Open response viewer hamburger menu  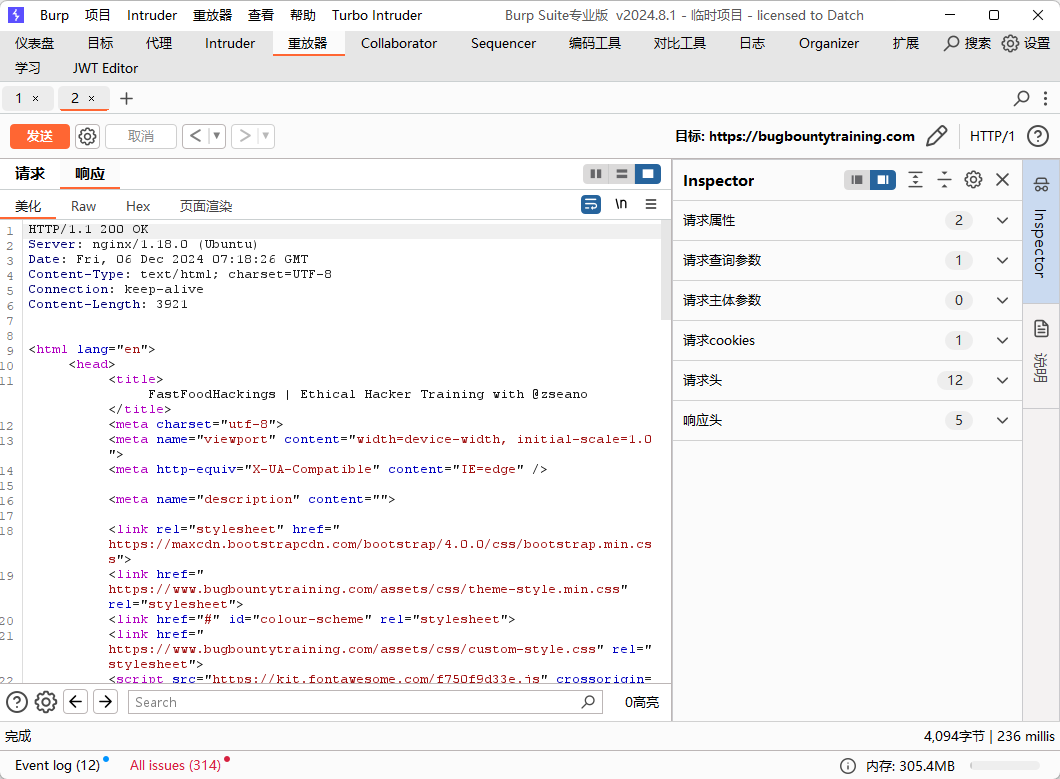point(651,204)
